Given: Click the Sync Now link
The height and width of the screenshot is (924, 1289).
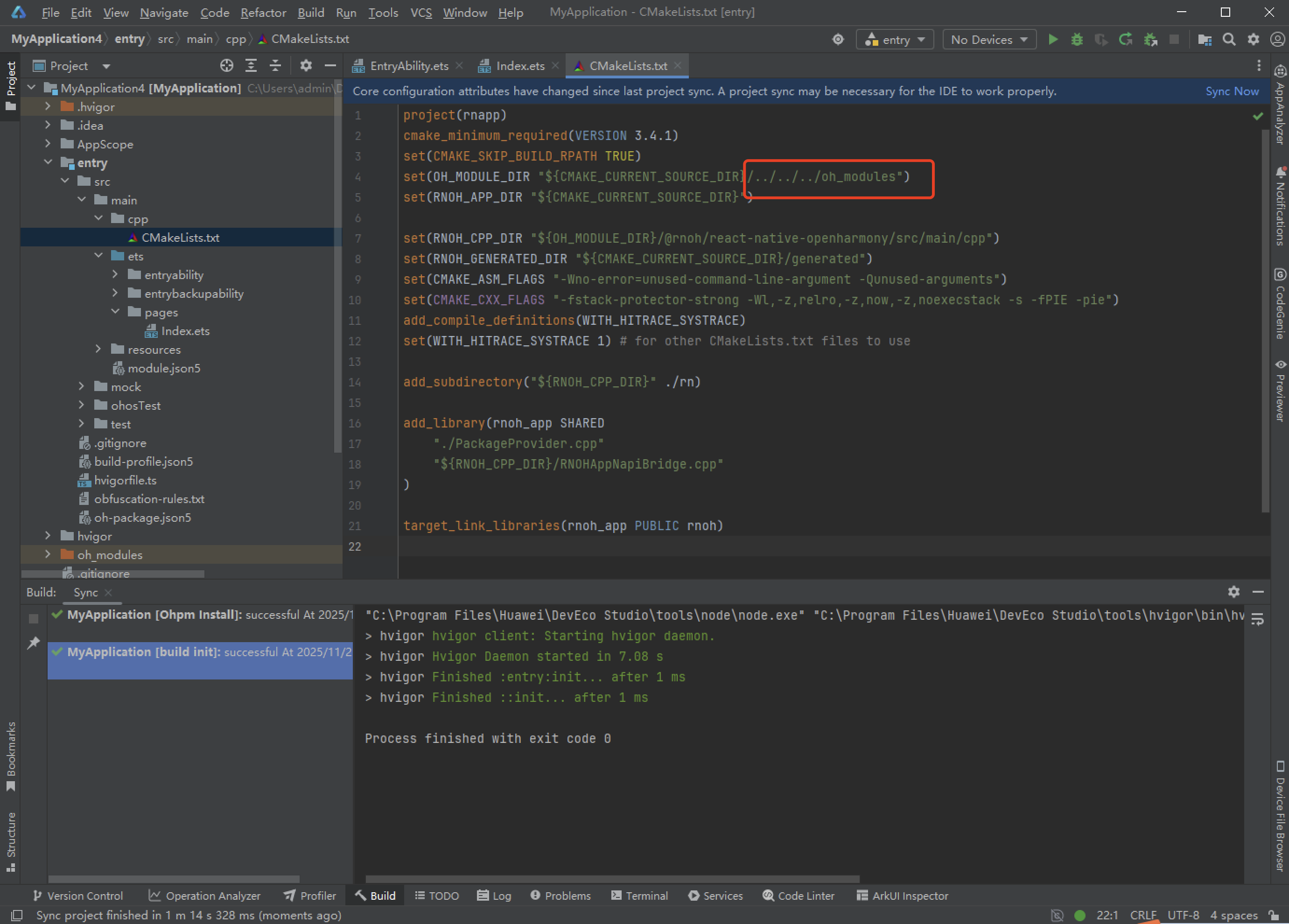Looking at the screenshot, I should [1232, 91].
